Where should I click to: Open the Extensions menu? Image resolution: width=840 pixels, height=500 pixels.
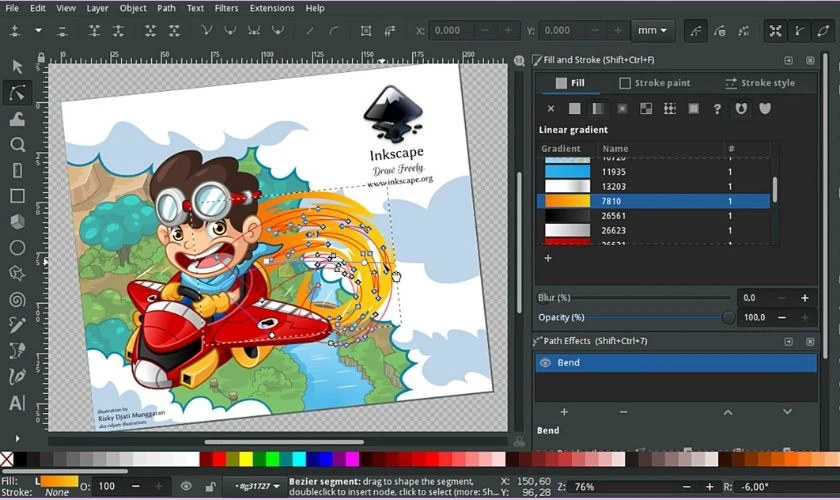tap(272, 8)
